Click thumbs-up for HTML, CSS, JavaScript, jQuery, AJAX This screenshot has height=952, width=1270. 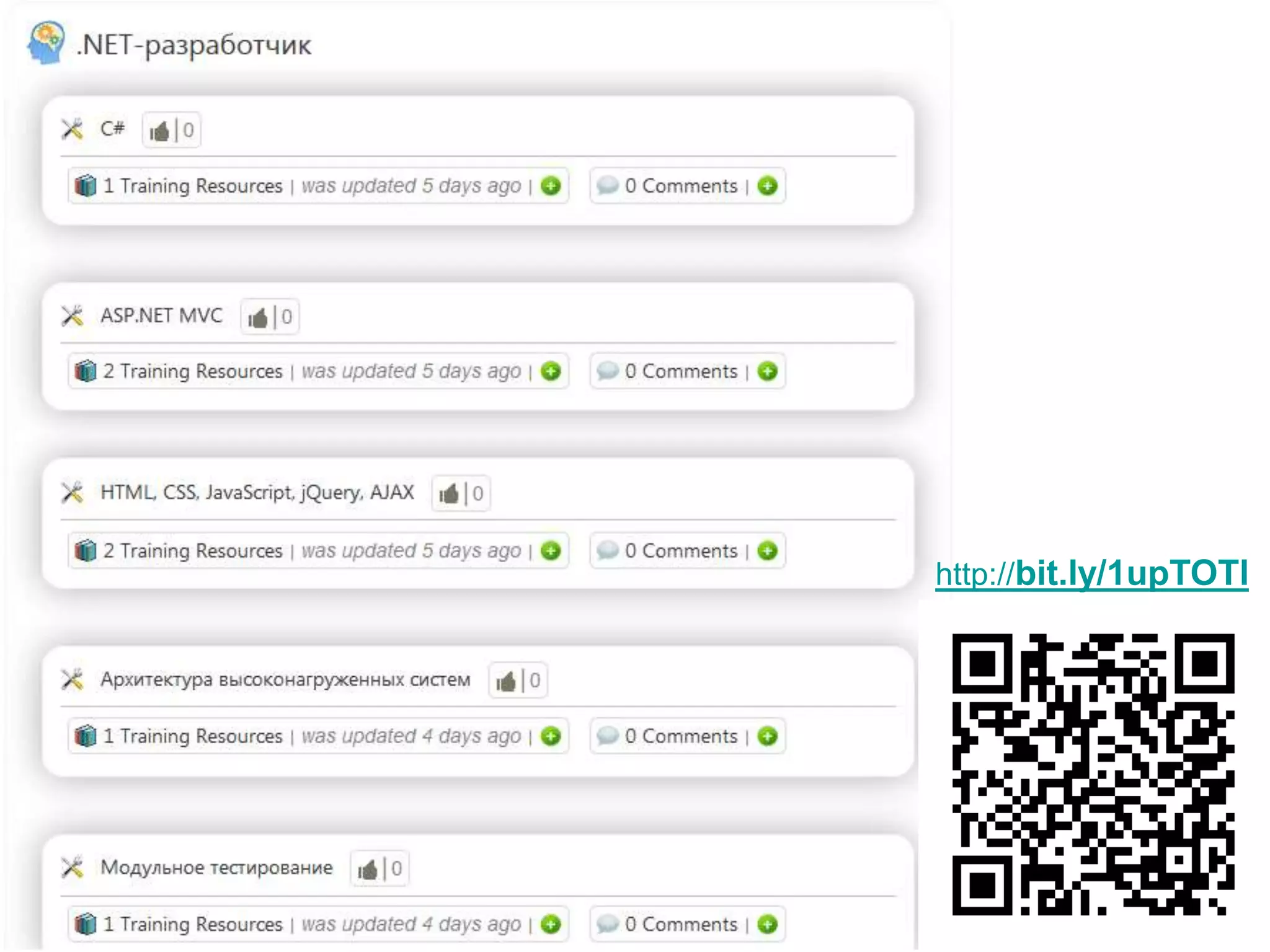tap(449, 494)
